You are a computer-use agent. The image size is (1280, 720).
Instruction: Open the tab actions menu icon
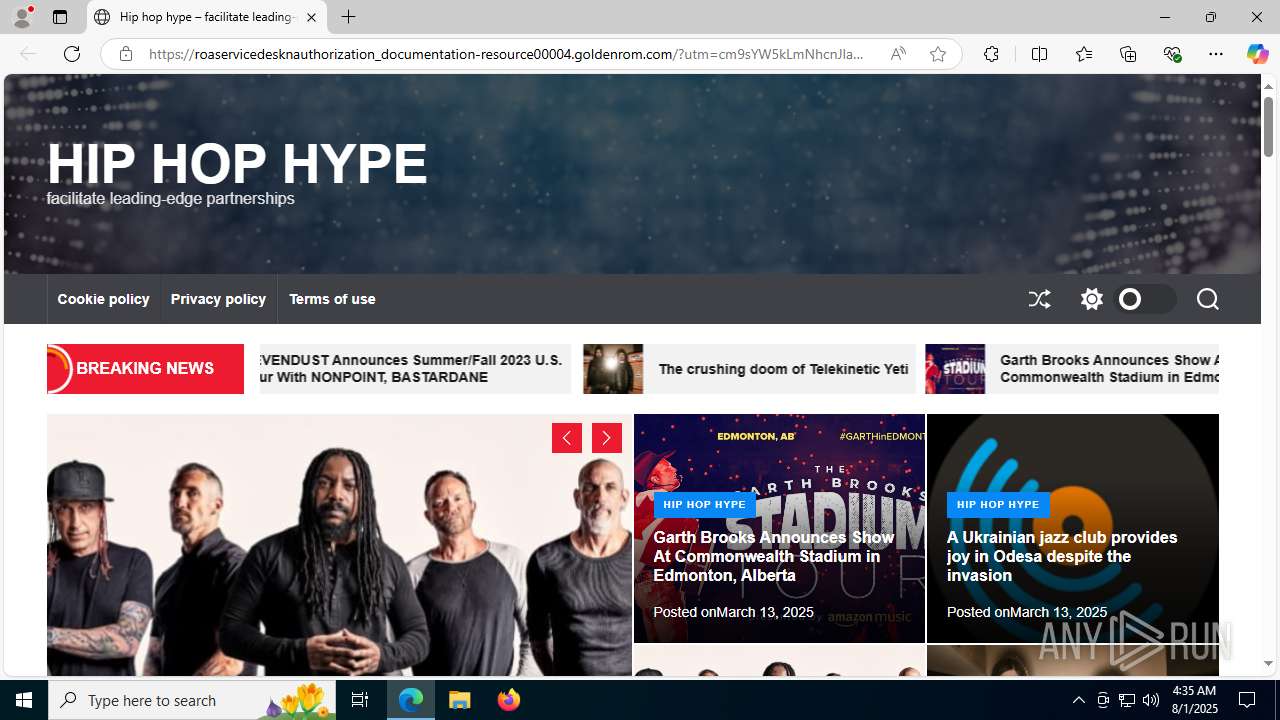(60, 17)
